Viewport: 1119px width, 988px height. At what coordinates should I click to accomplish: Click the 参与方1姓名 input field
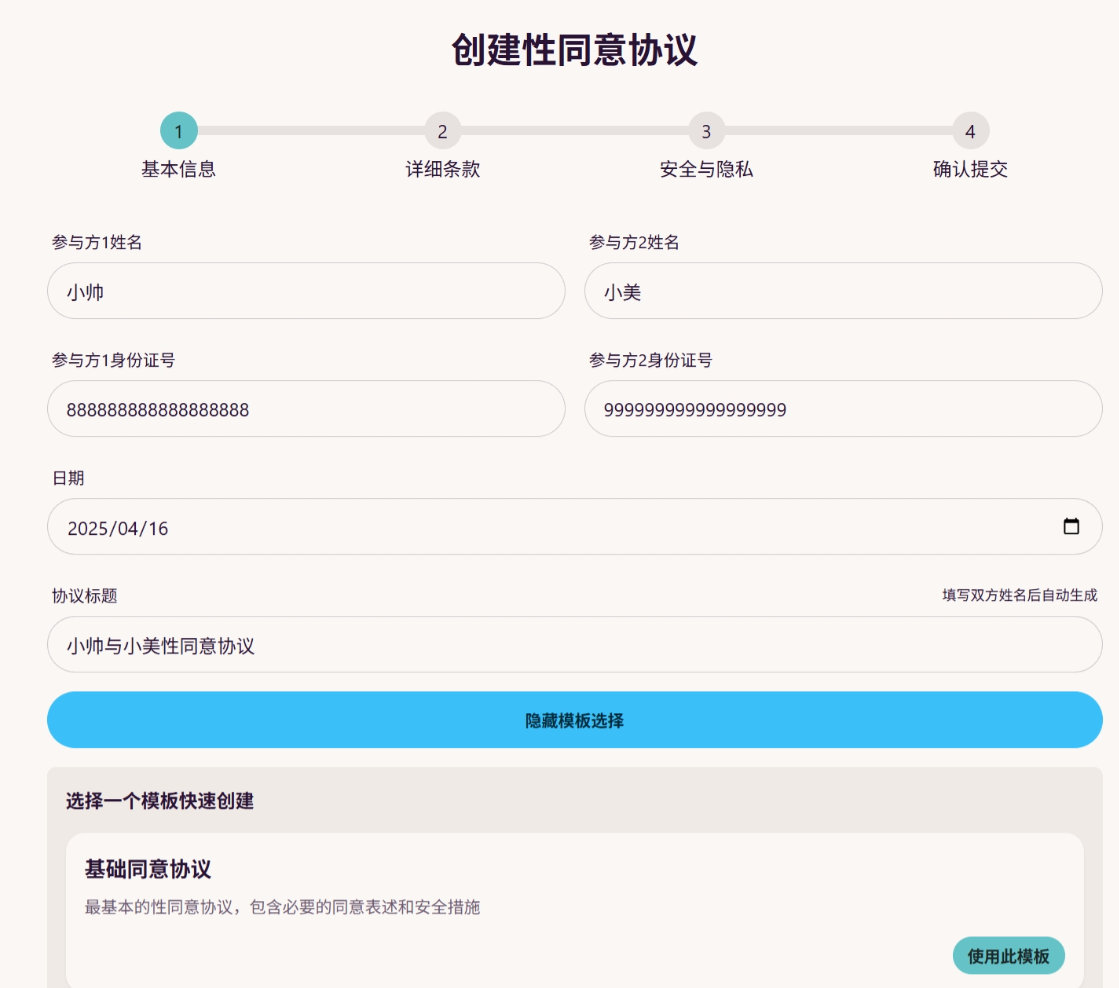tap(306, 291)
